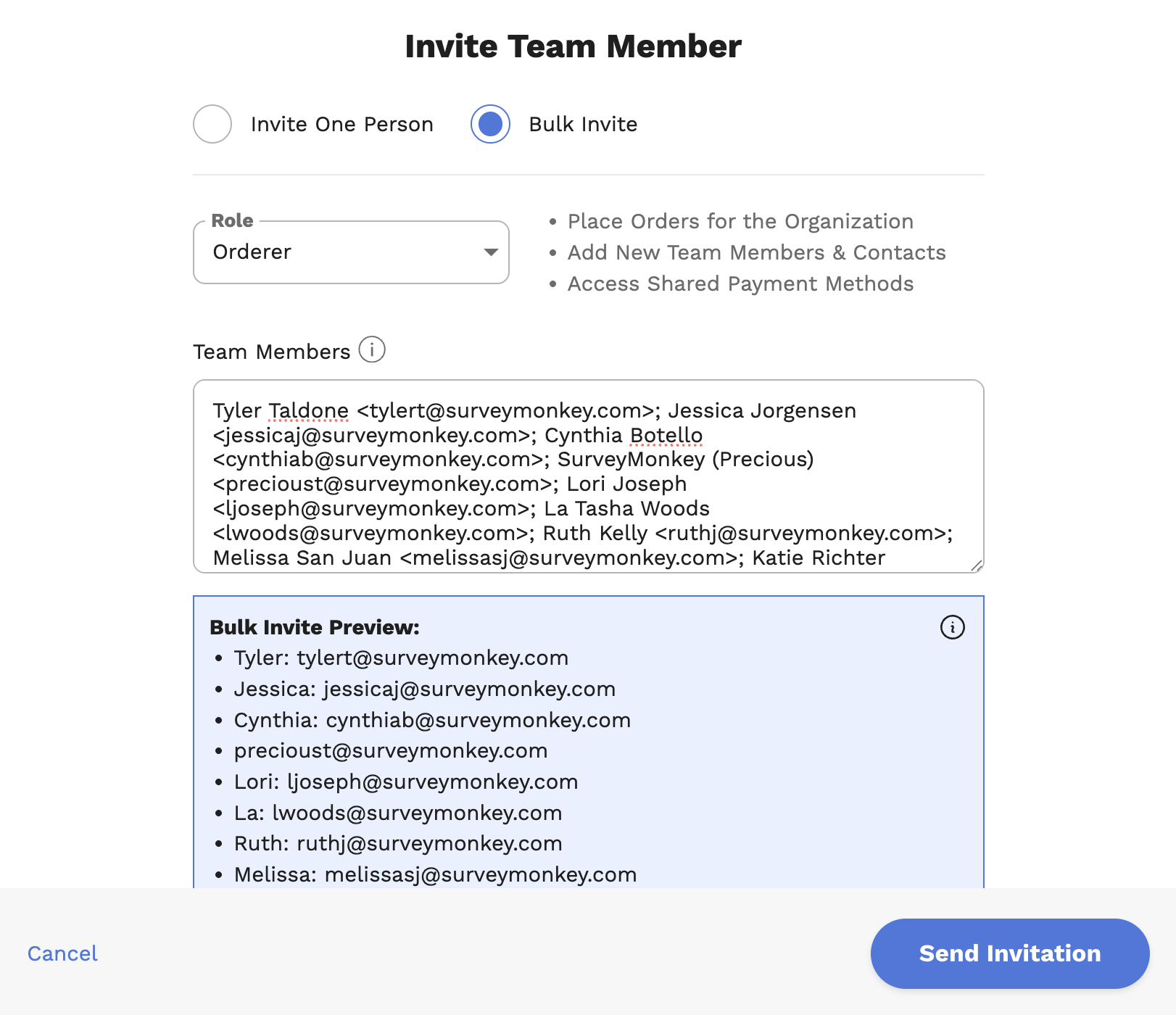Click the Cancel link
Image resolution: width=1176 pixels, height=1015 pixels.
62,953
